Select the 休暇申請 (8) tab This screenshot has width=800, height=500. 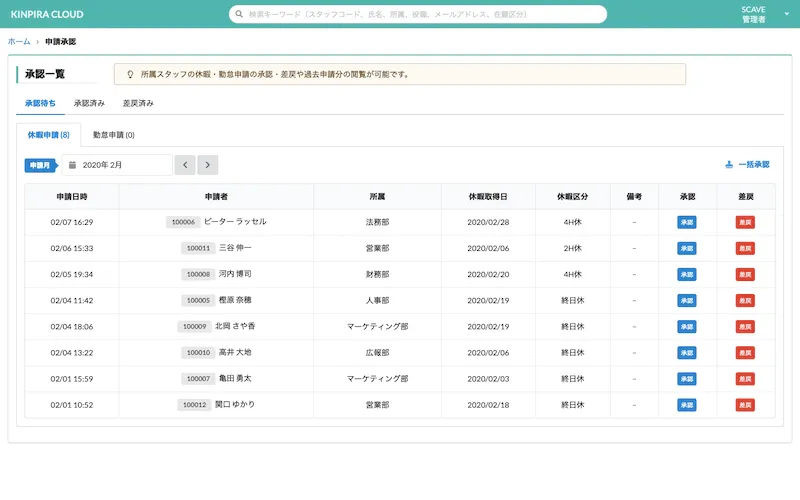point(48,134)
